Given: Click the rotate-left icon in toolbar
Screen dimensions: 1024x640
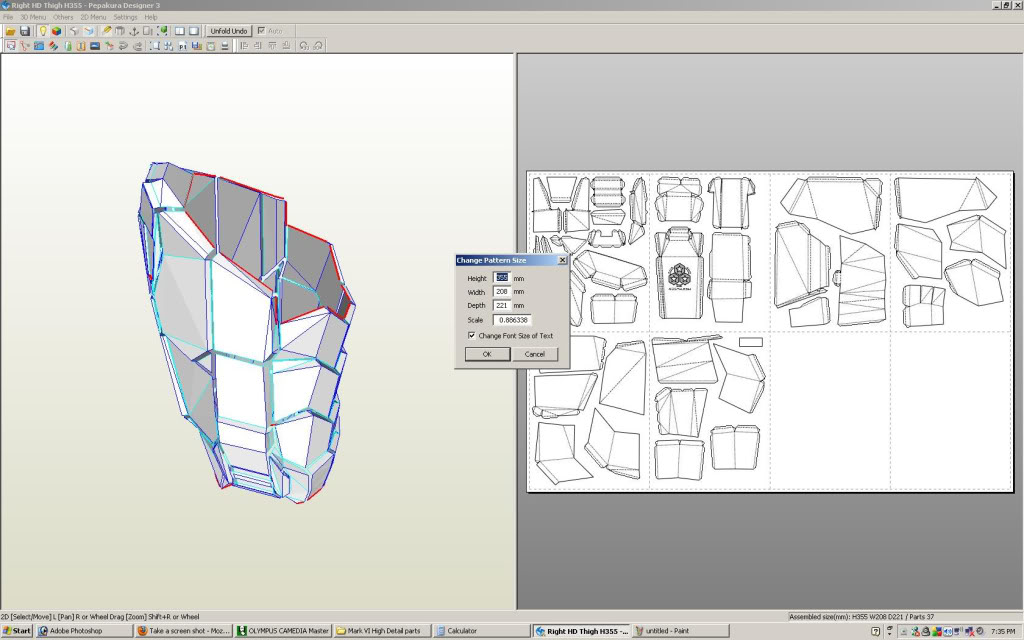Looking at the screenshot, I should pyautogui.click(x=304, y=46).
